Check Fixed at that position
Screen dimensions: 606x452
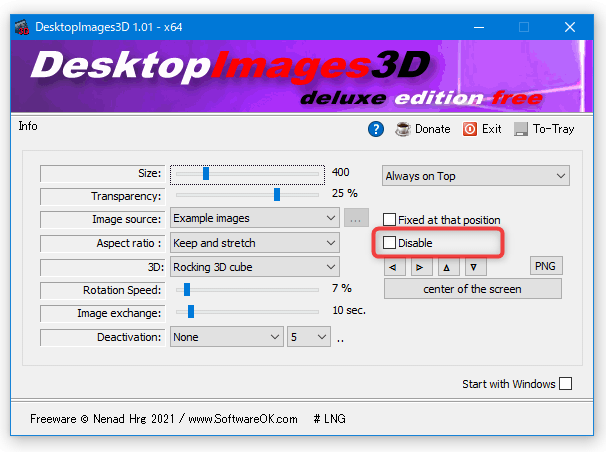coord(389,219)
